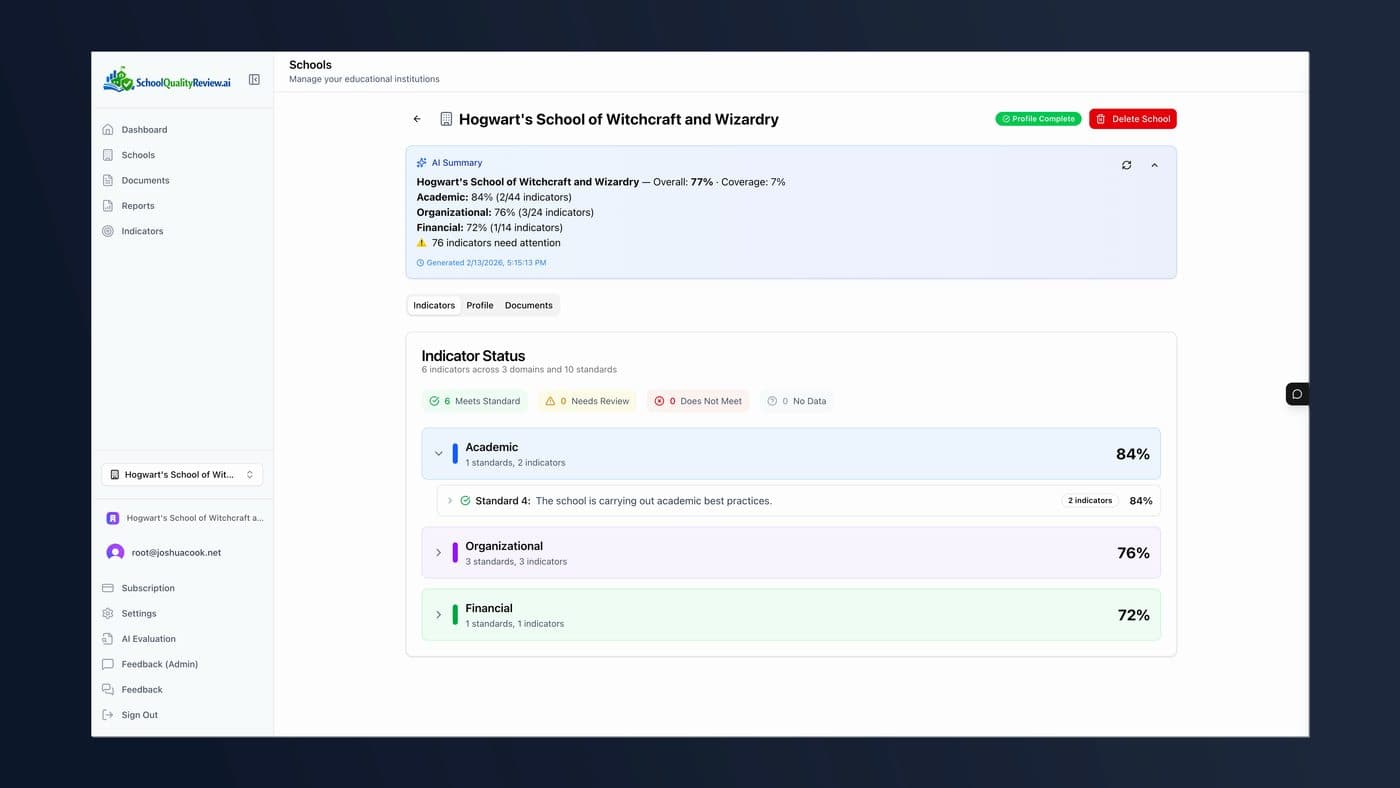The image size is (1400, 788).
Task: Toggle the Needs Review filter chip
Action: tap(587, 401)
